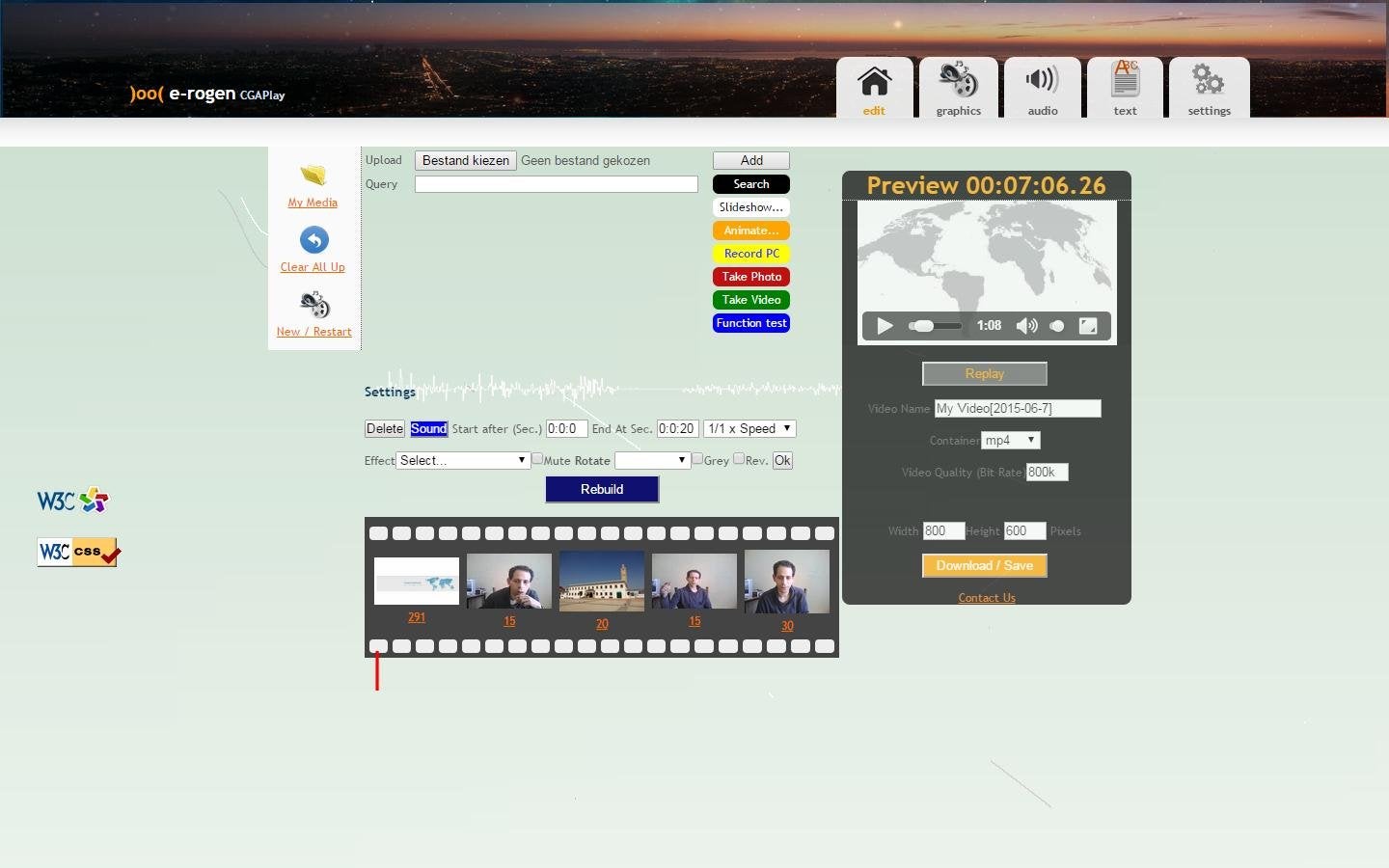Click the Bestand kiezen upload button
This screenshot has width=1389, height=868.
point(466,160)
